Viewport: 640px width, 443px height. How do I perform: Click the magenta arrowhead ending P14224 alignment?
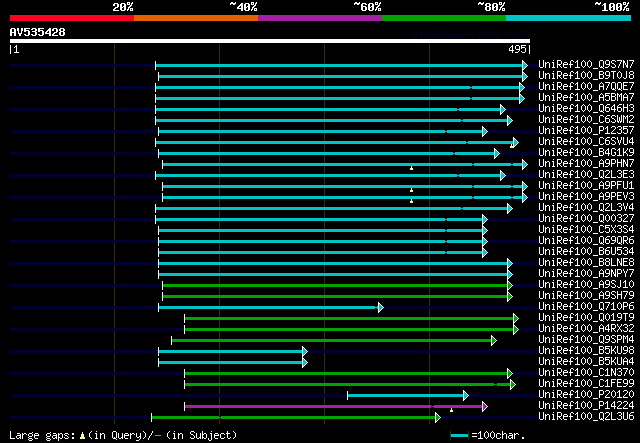pos(485,406)
